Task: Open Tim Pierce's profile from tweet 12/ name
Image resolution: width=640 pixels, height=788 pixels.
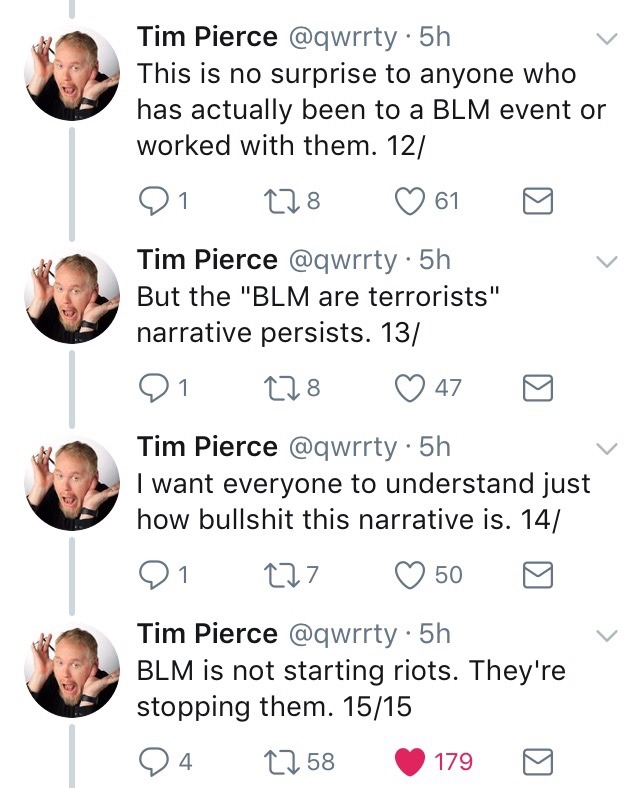Action: (207, 37)
